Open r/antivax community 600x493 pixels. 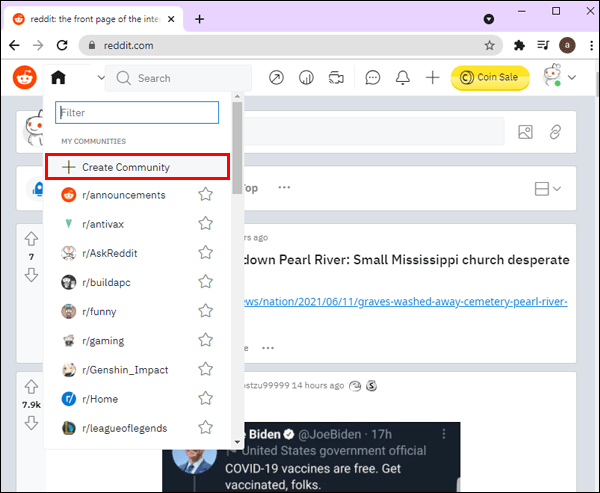tap(103, 224)
